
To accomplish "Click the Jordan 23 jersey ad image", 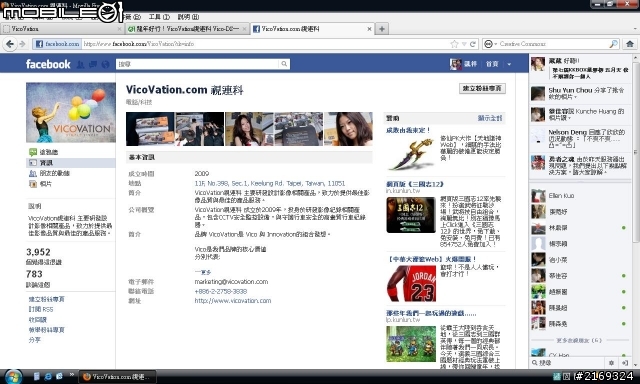I will point(411,284).
